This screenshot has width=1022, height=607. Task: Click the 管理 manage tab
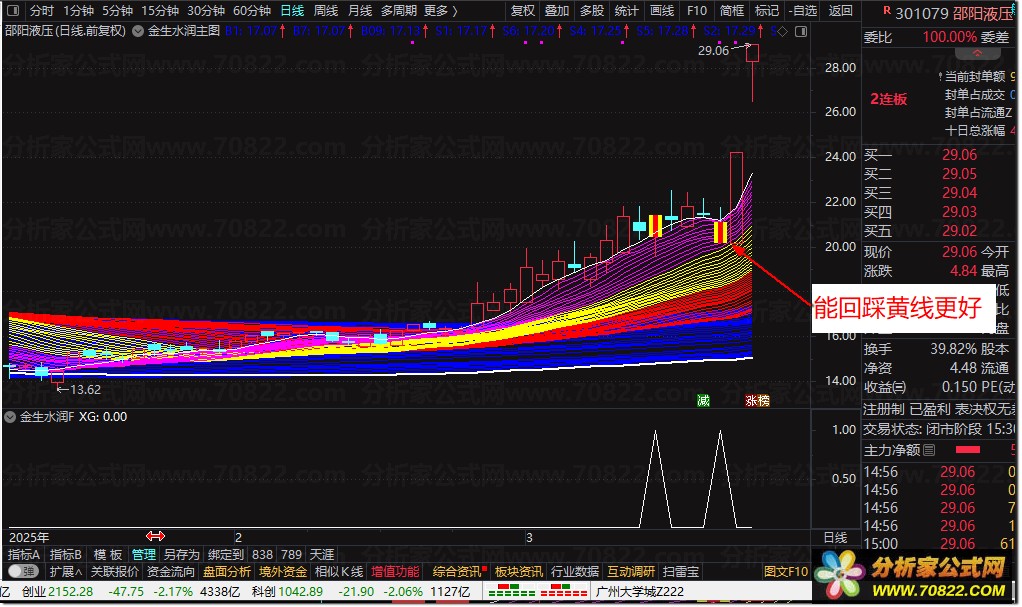pyautogui.click(x=144, y=554)
